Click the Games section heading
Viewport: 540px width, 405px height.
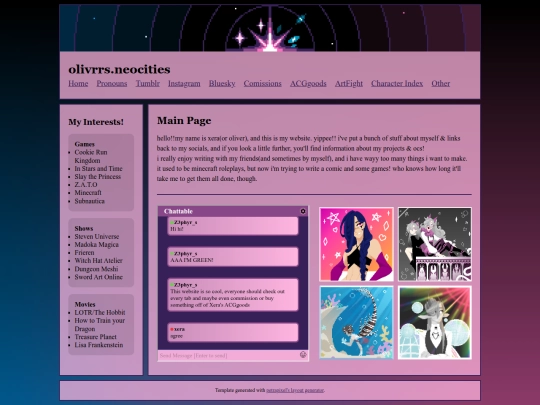pos(84,144)
